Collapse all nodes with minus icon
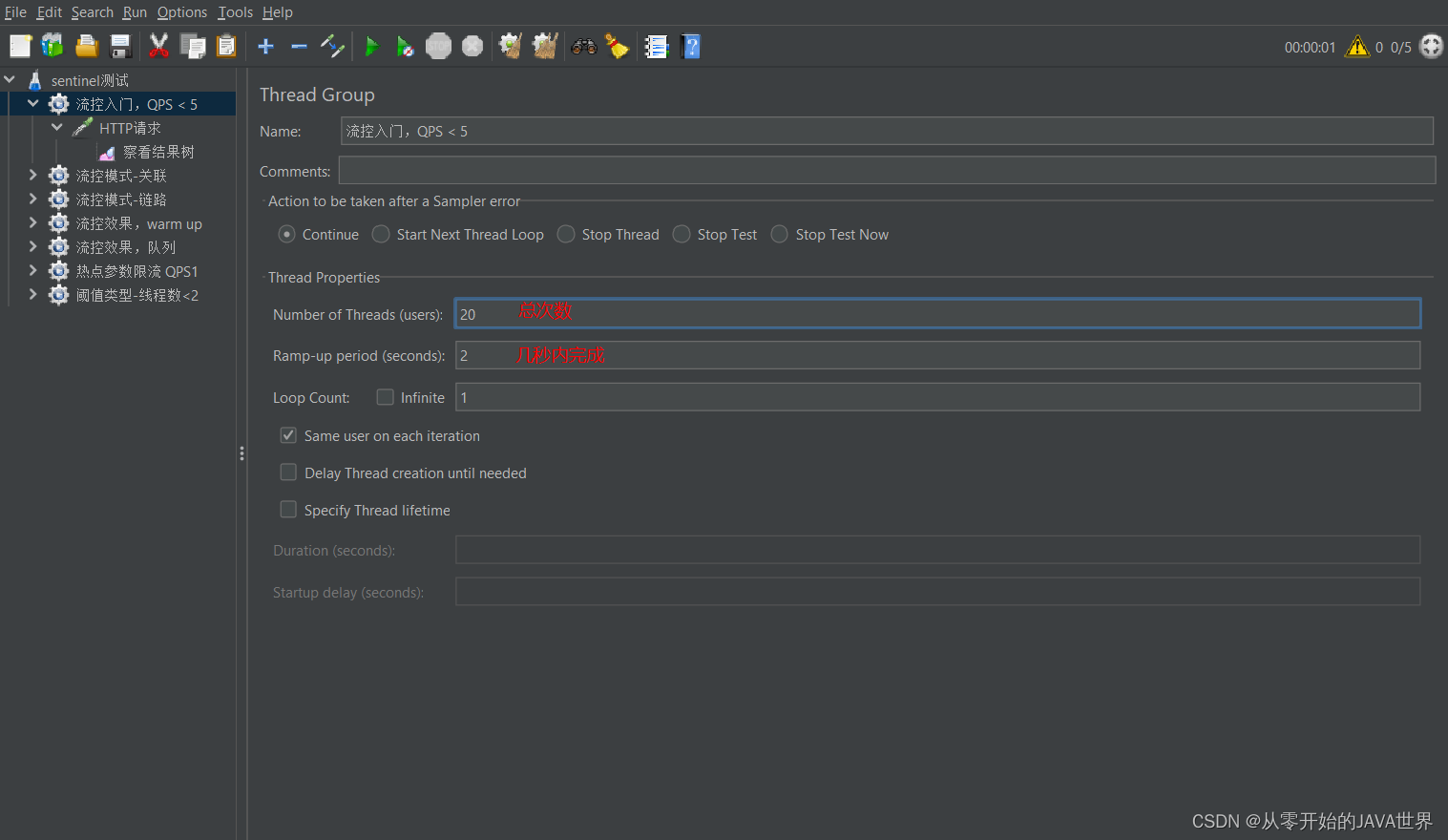This screenshot has width=1448, height=840. tap(299, 46)
